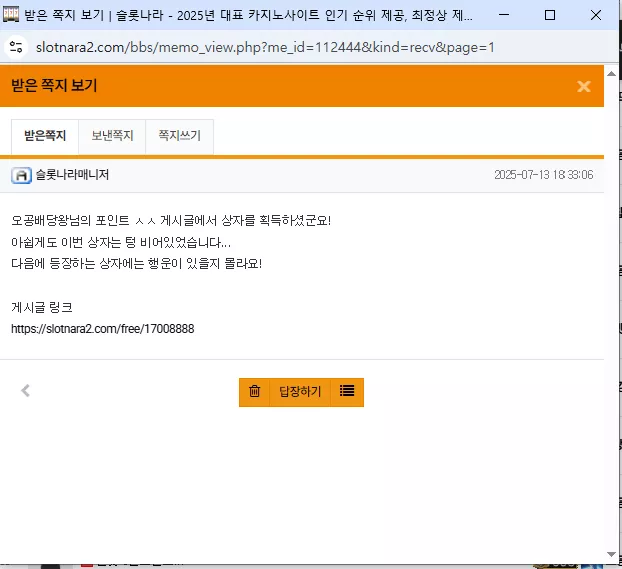The width and height of the screenshot is (622, 569).
Task: Click the 받은 쪽지 보기 header title
Action: [x=54, y=86]
